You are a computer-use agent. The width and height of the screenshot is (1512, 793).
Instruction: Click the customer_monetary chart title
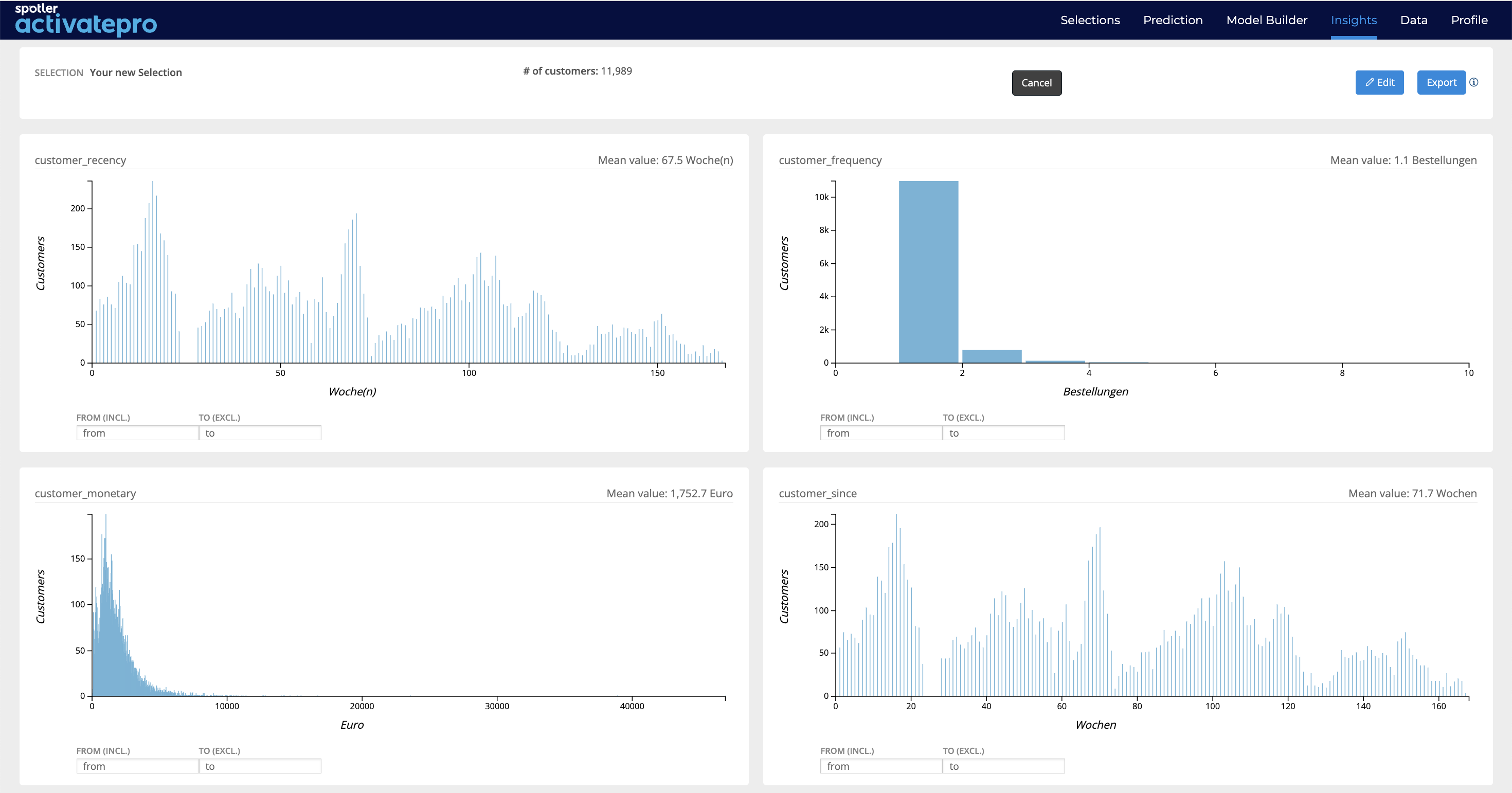(85, 494)
